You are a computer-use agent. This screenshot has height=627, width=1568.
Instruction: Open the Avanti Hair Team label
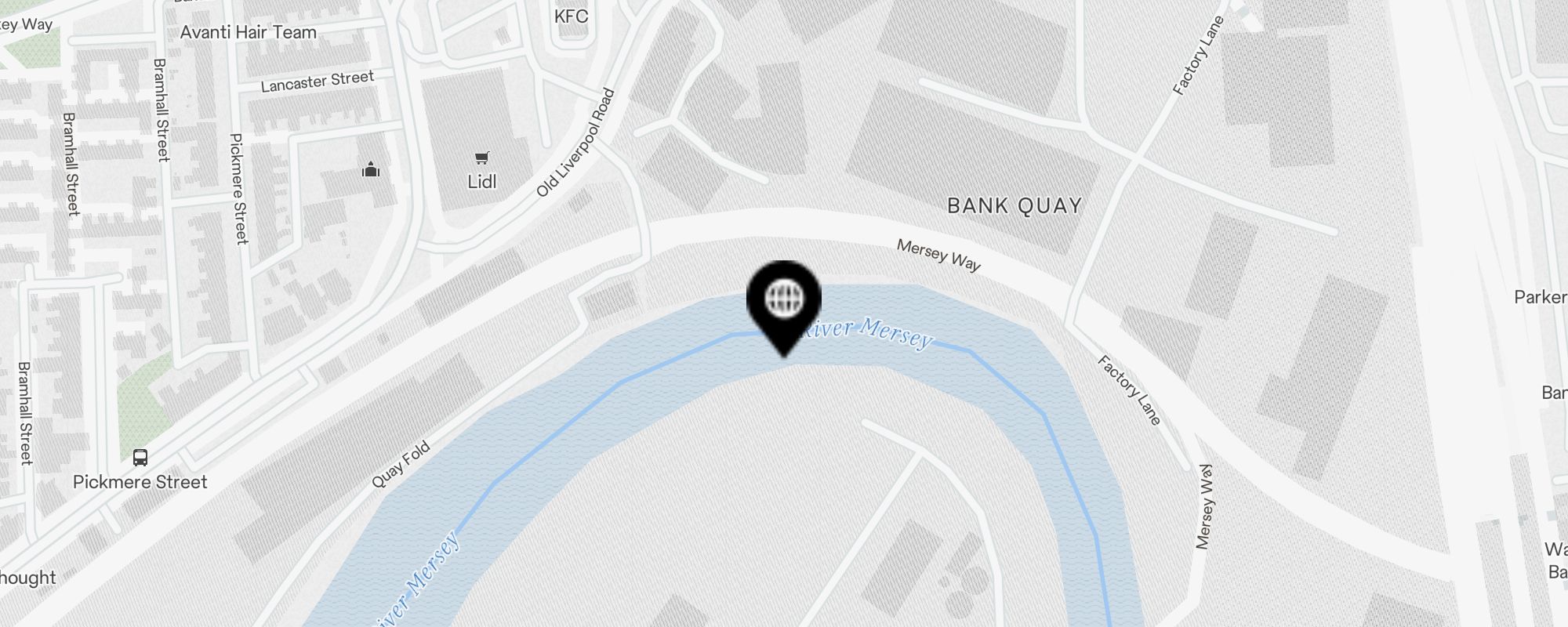249,32
